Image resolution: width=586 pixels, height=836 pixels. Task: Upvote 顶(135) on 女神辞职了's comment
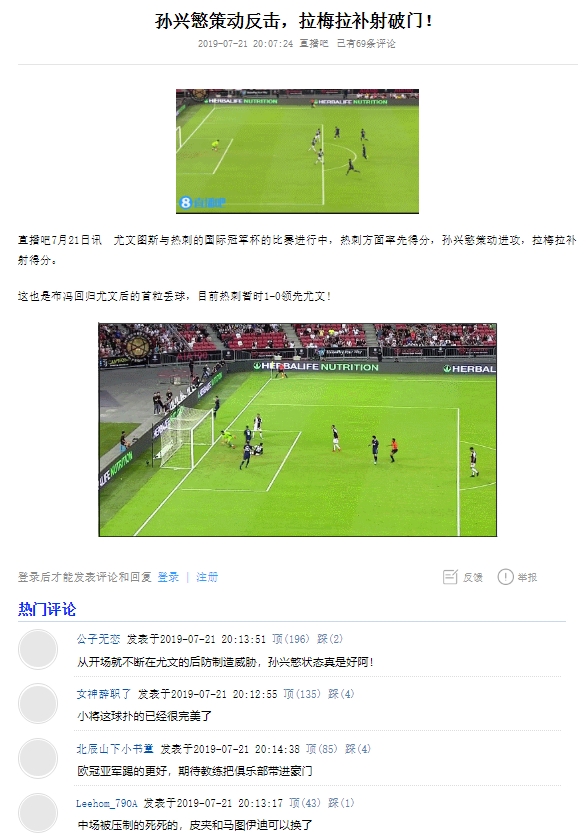tap(302, 694)
